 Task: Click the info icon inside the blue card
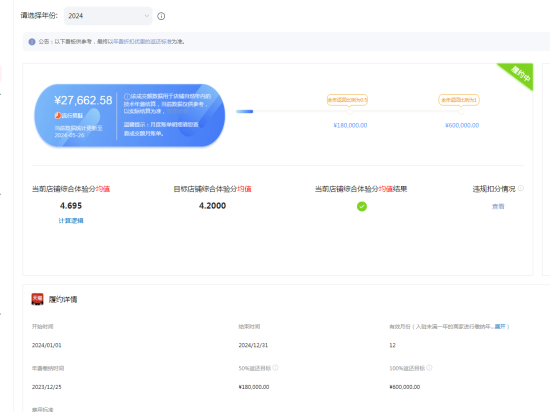[x=127, y=96]
